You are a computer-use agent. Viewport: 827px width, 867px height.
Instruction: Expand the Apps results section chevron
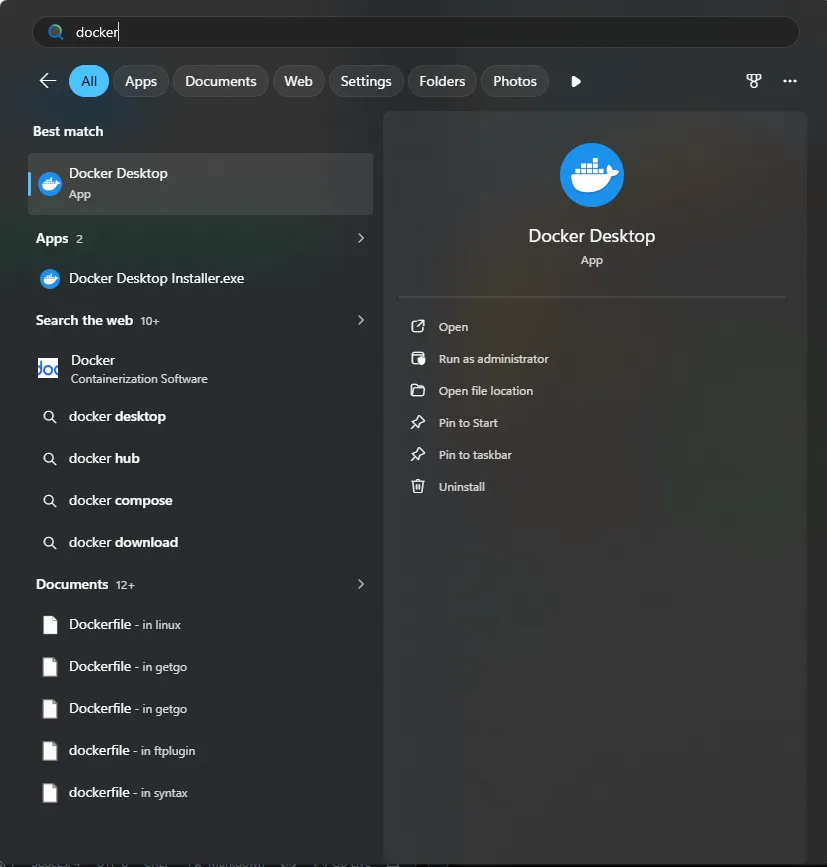[361, 238]
